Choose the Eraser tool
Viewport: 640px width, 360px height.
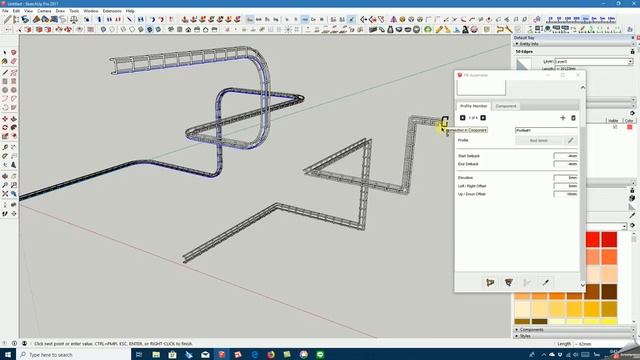(13, 61)
